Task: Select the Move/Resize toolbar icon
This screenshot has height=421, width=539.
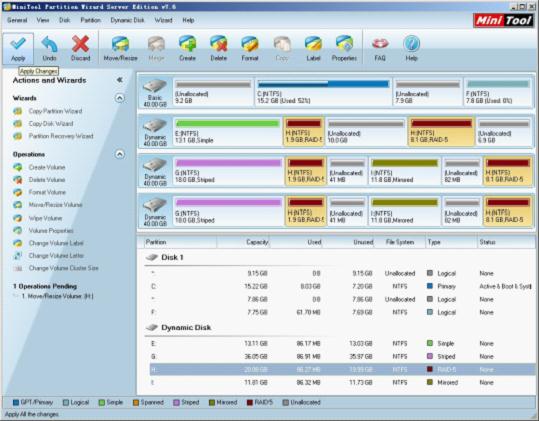Action: [120, 44]
